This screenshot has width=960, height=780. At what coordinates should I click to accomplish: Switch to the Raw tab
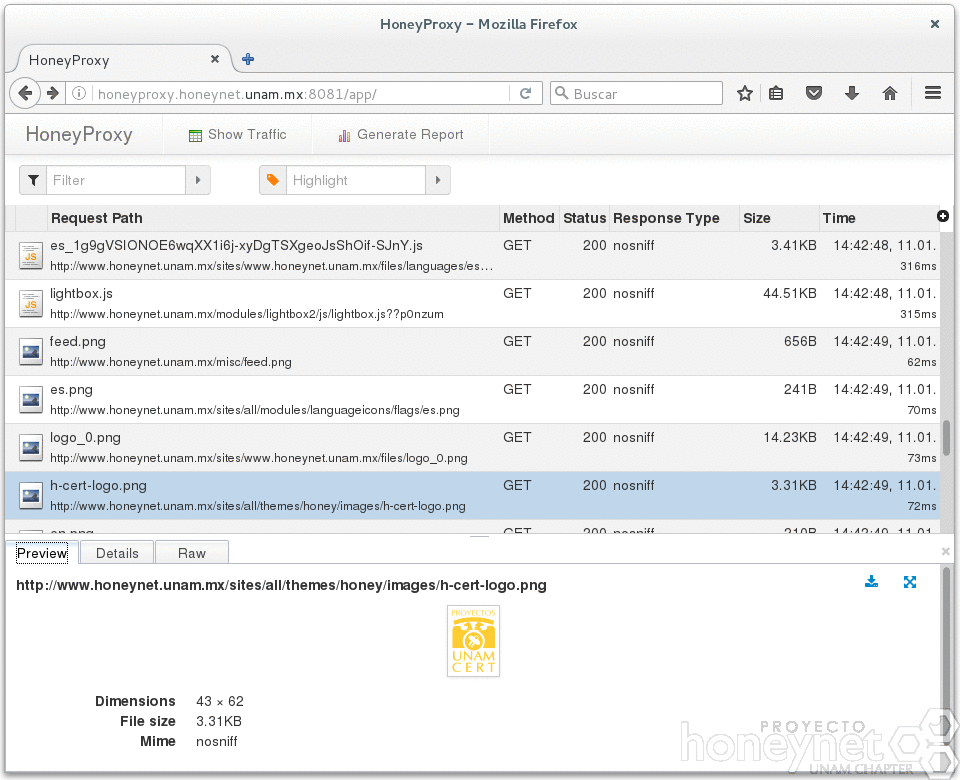192,553
